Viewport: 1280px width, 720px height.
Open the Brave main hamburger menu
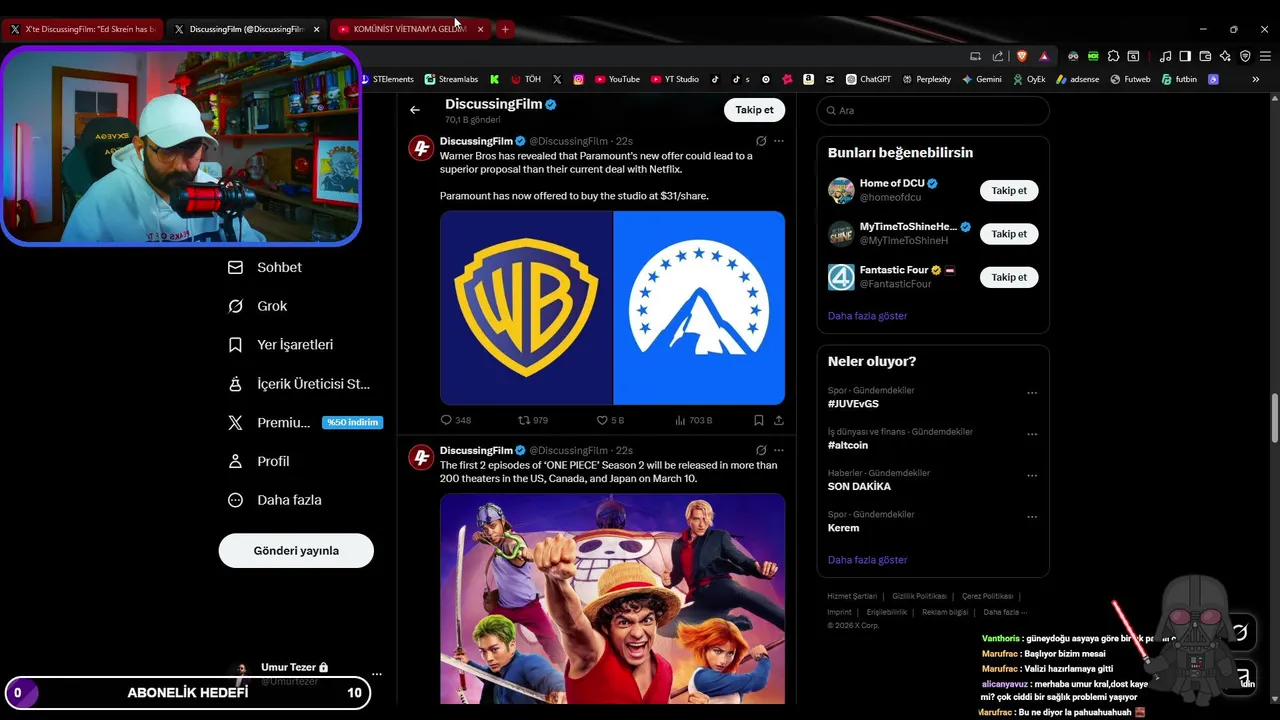pos(1265,56)
